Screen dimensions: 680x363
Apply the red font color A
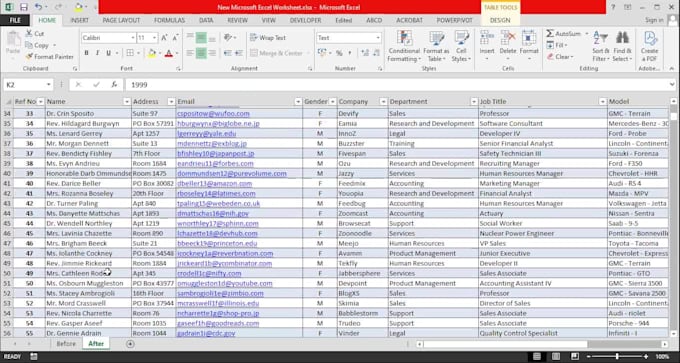tap(169, 53)
